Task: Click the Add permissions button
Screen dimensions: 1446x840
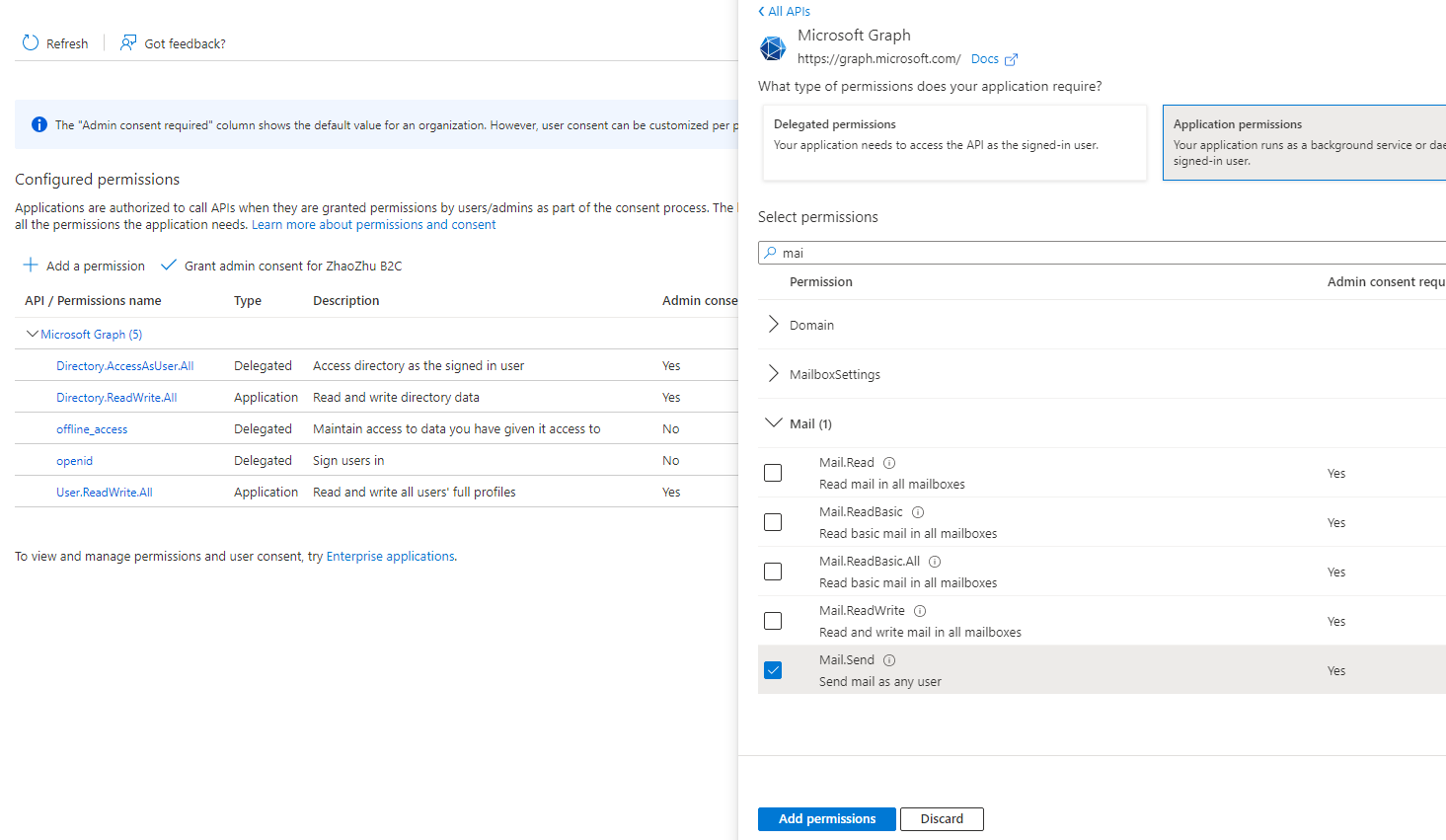Action: pos(826,818)
